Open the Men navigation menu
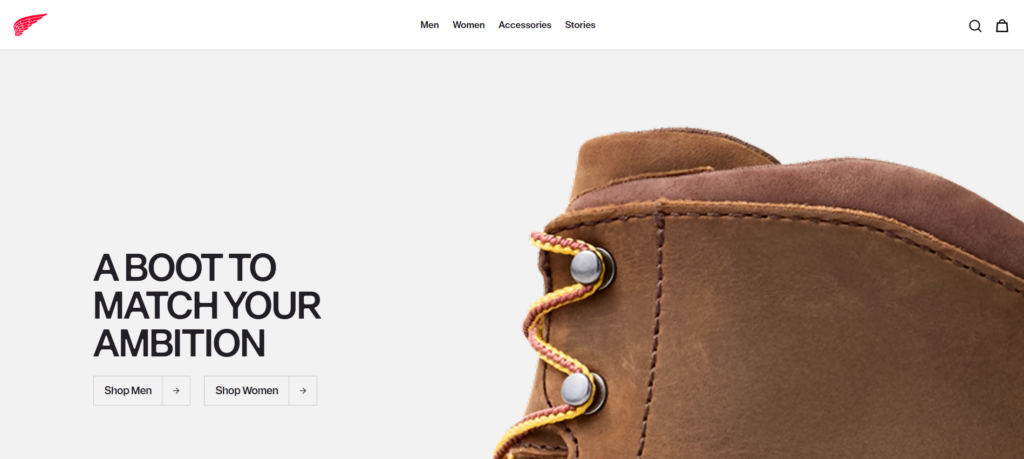1024x459 pixels. 430,25
